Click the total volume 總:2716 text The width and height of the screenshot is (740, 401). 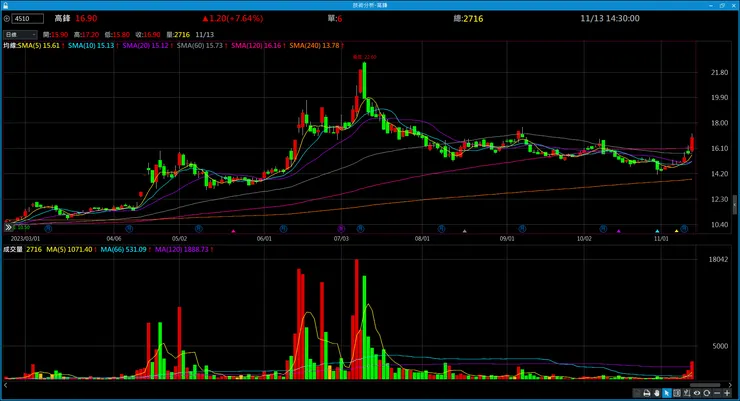(x=468, y=18)
